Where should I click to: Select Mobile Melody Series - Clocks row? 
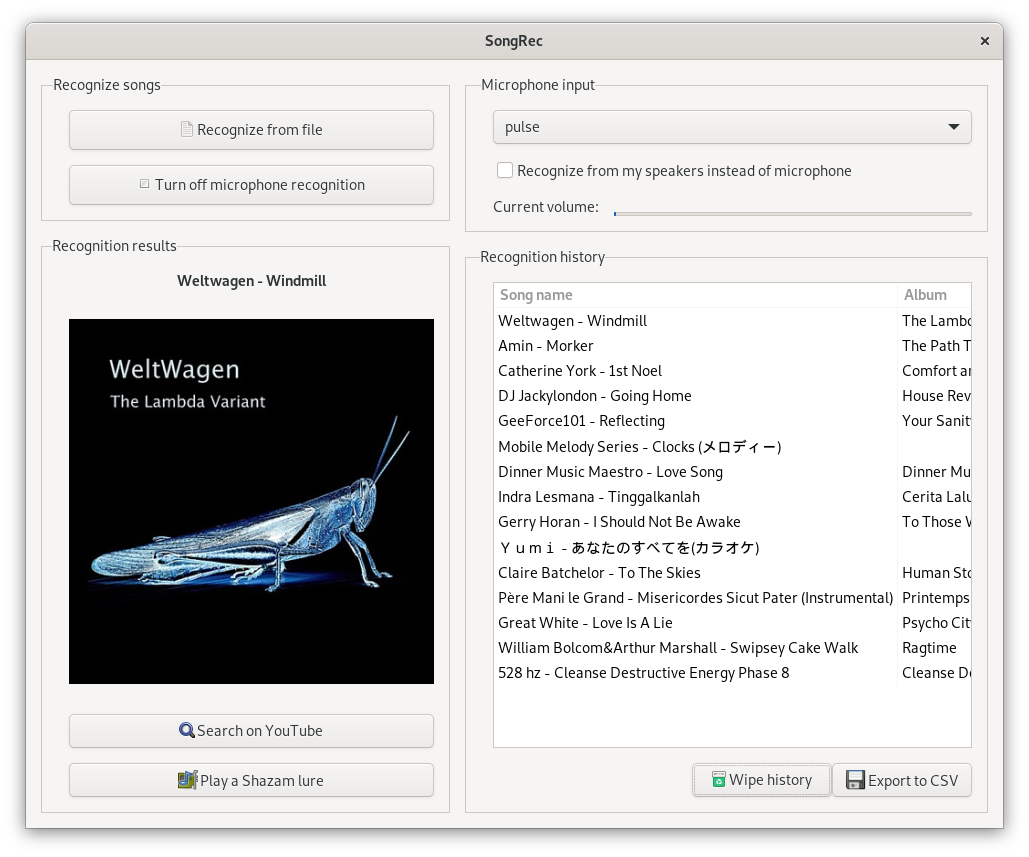pos(732,446)
